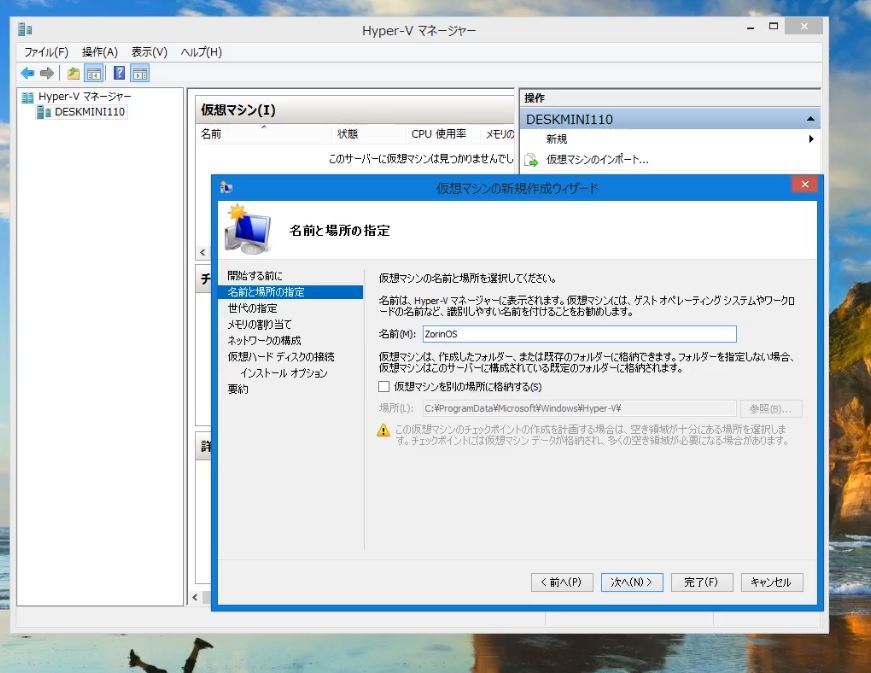Image resolution: width=871 pixels, height=673 pixels.
Task: Open the ファイル(F) menu
Action: point(46,52)
